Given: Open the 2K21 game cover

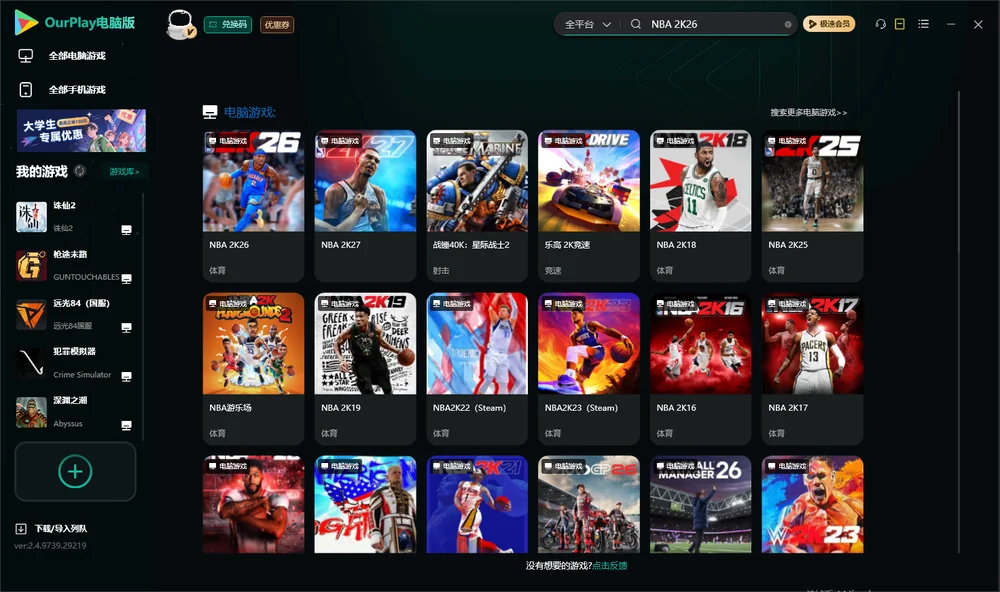Looking at the screenshot, I should pyautogui.click(x=477, y=504).
